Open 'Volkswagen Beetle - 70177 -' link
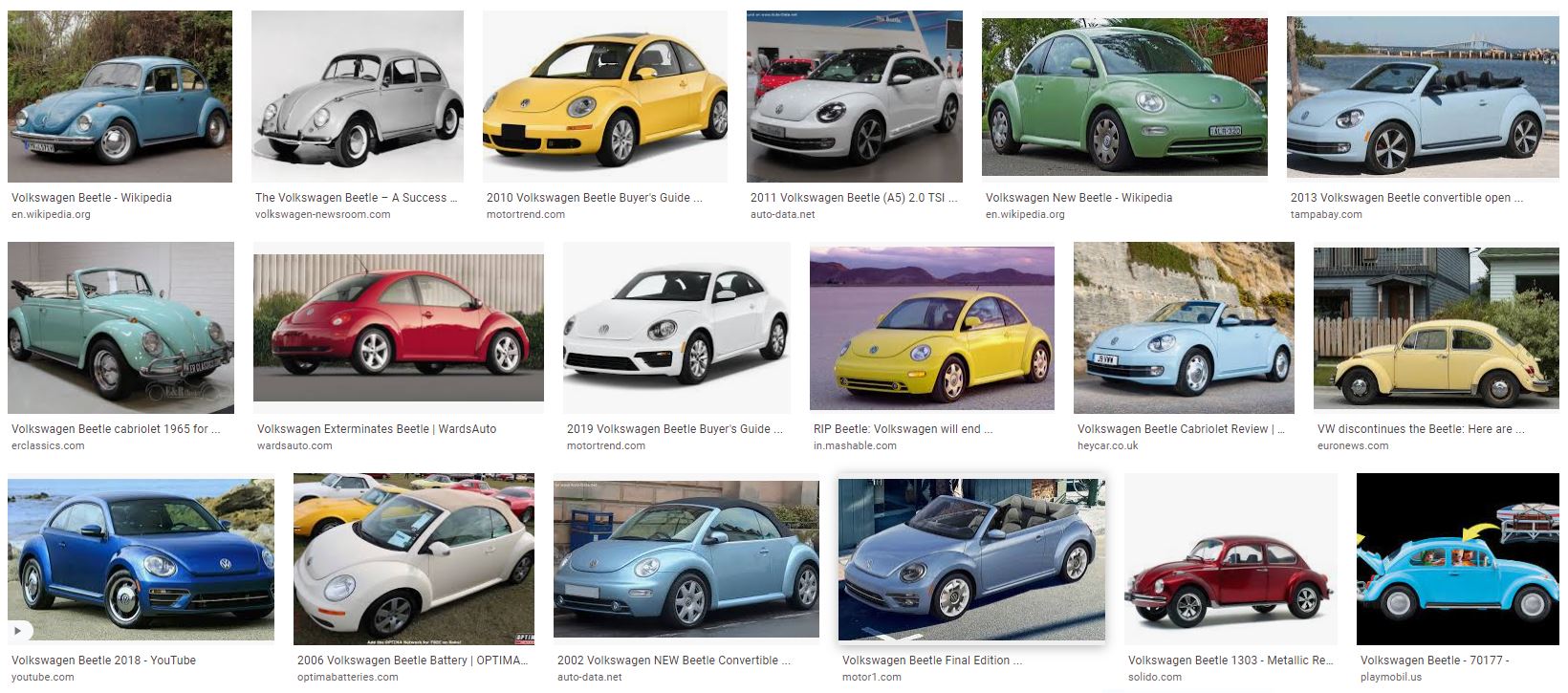Viewport: 1568px width, 693px height. pos(1434,661)
